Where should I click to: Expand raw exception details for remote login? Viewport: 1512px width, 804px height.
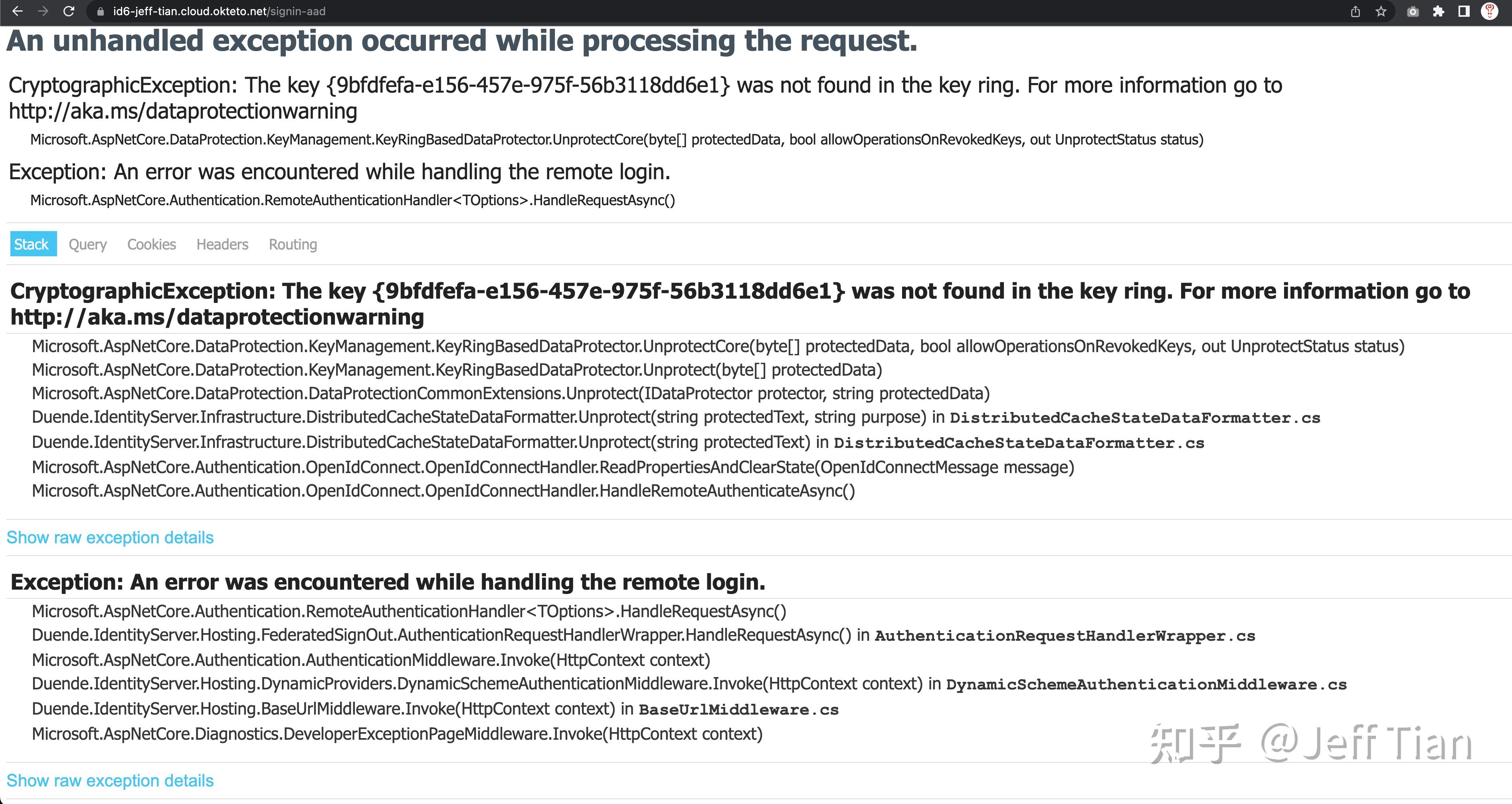tap(110, 780)
